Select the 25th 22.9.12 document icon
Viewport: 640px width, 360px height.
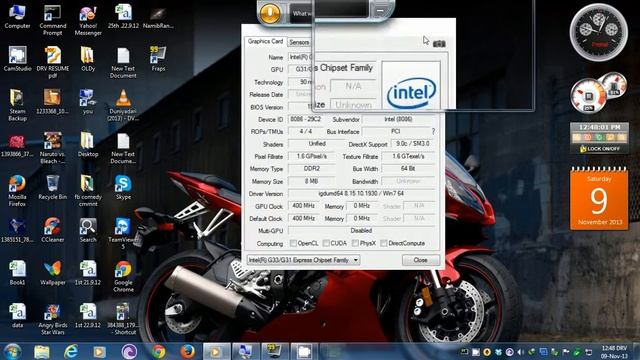123,16
